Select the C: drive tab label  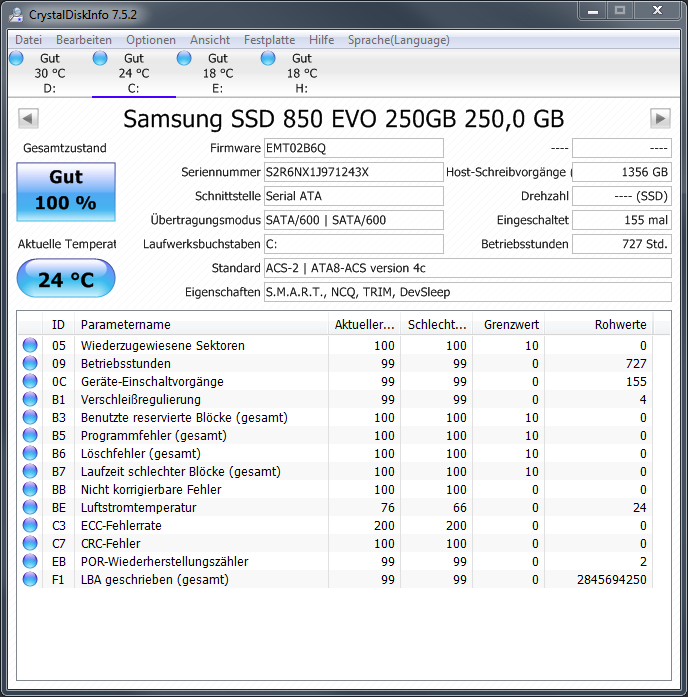133,88
